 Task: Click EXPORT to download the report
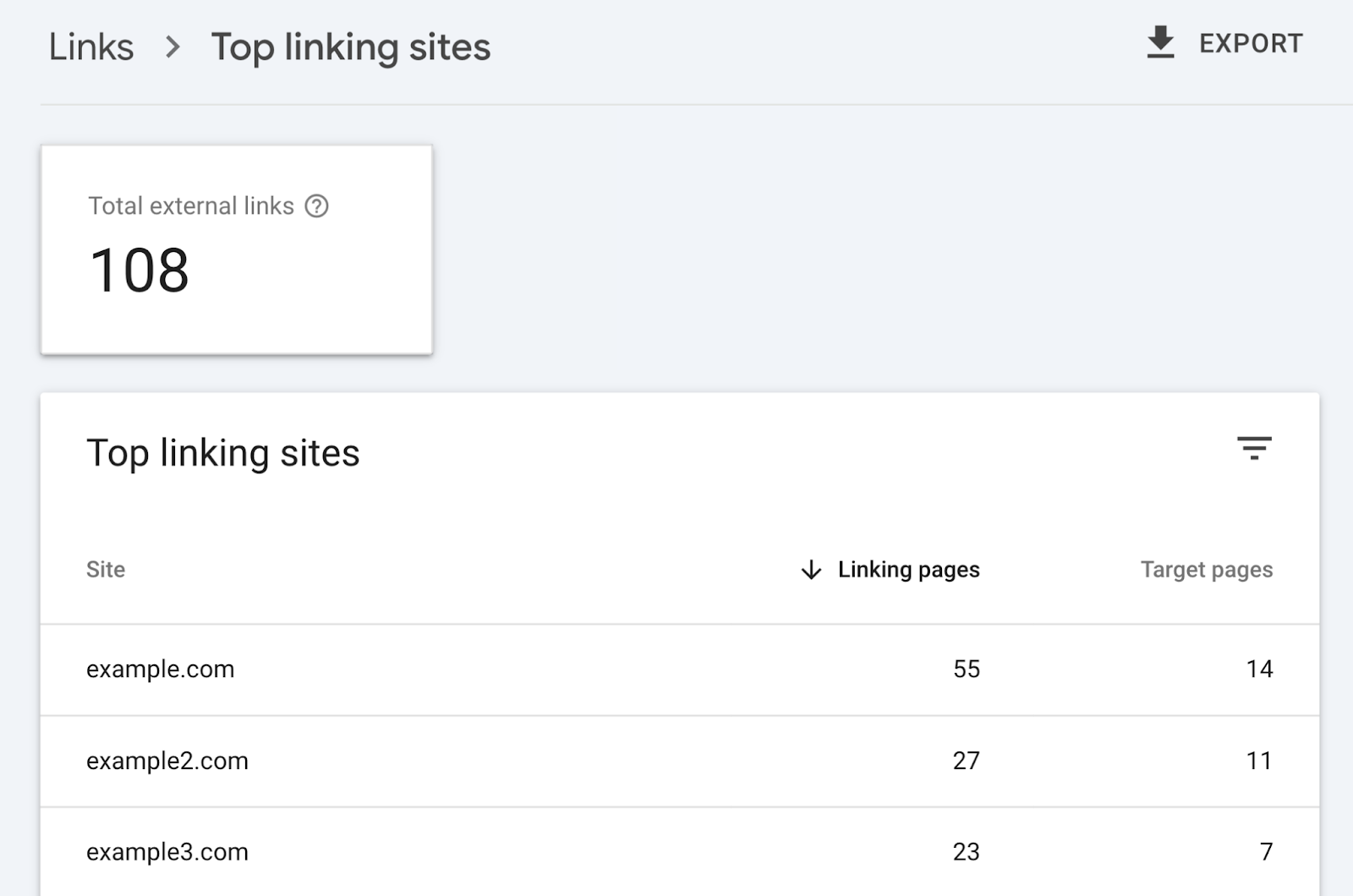point(1250,43)
